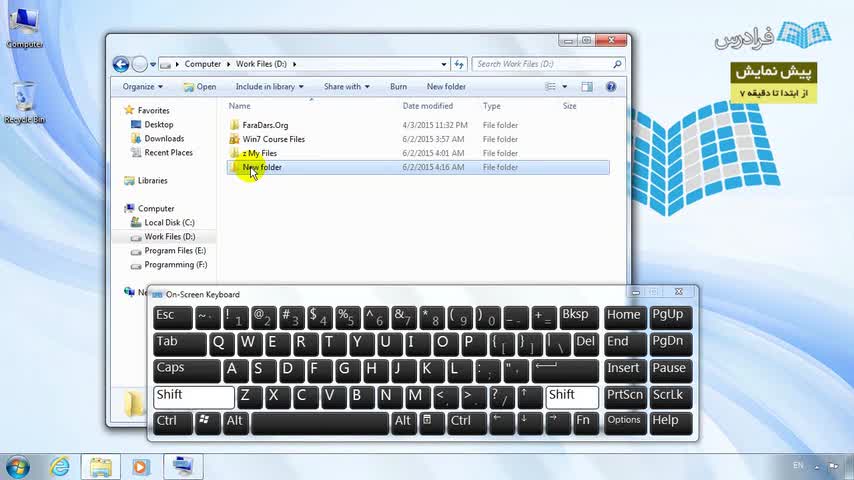Click the Open toolbar button

click(200, 87)
